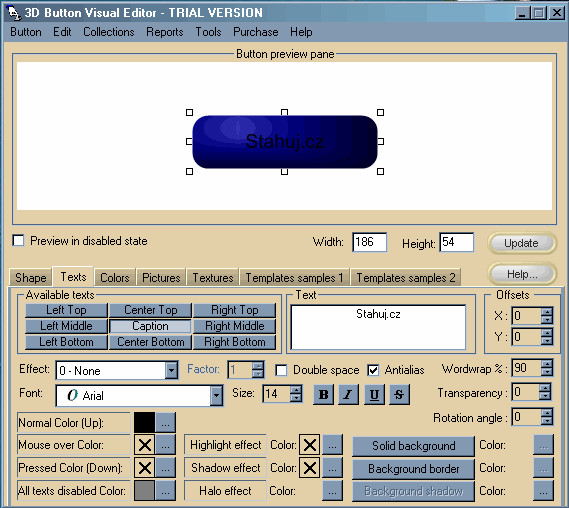This screenshot has height=508, width=569.
Task: Open the Collections menu
Action: click(109, 32)
